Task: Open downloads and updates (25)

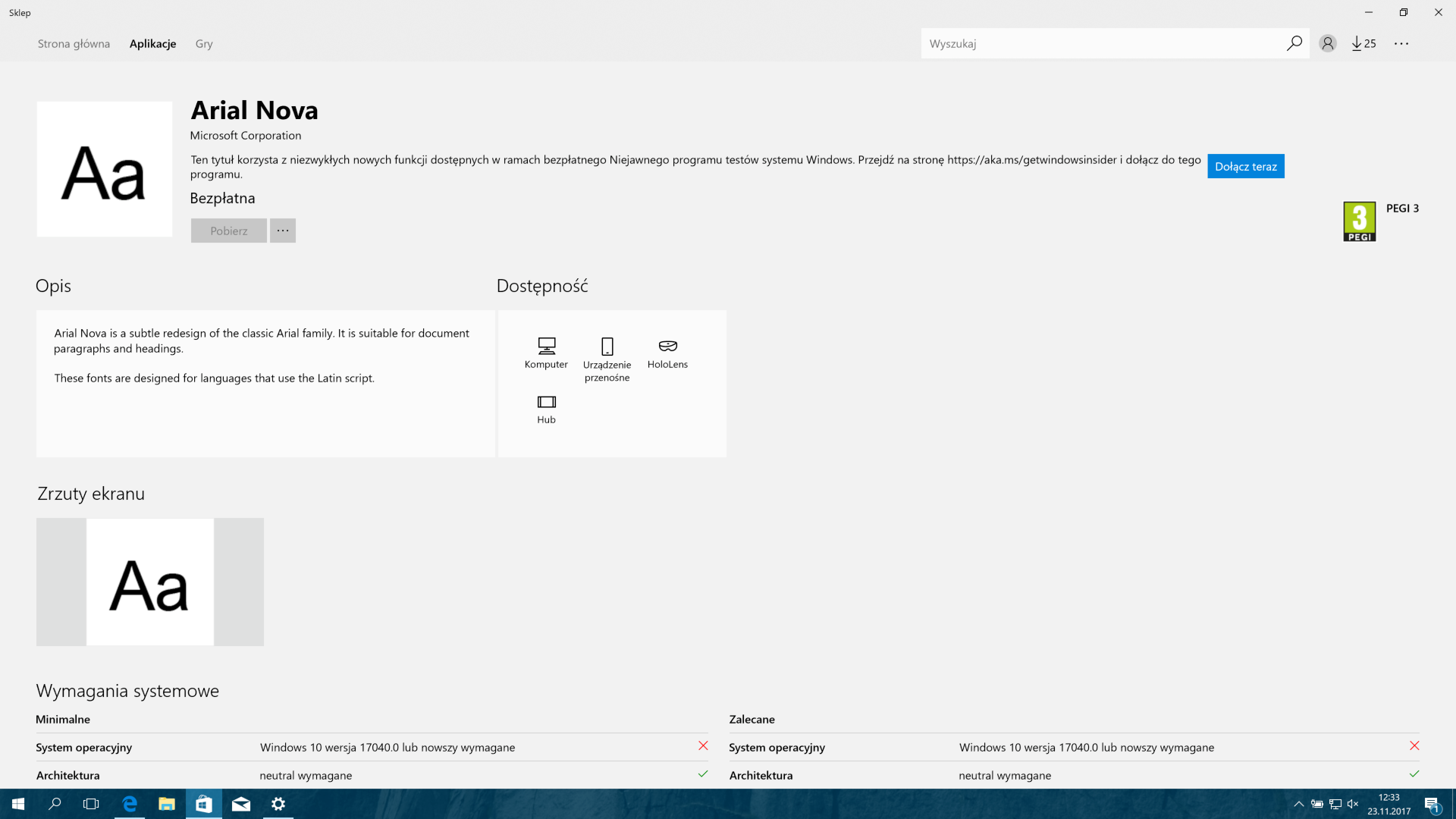Action: pos(1363,43)
